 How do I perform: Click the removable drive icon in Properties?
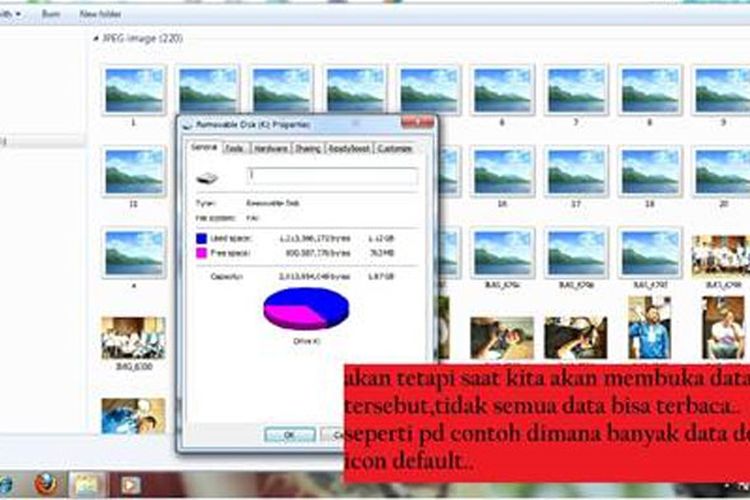coord(207,178)
